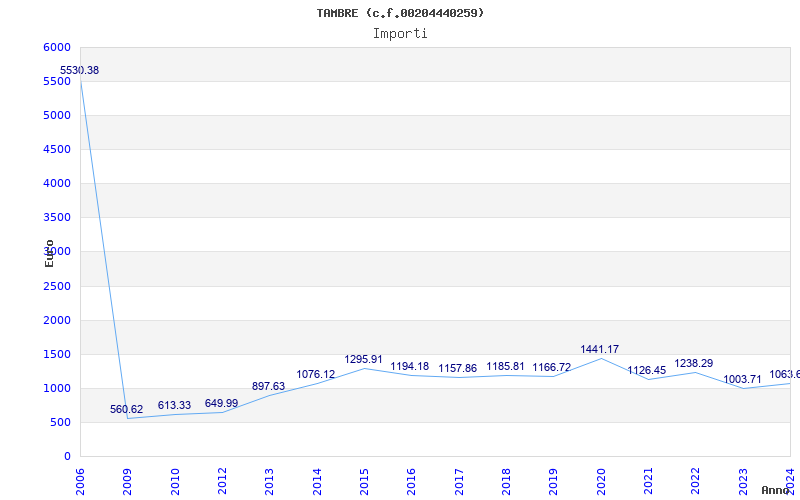Select the 1441.17 peak data label
The width and height of the screenshot is (800, 500).
(x=599, y=349)
